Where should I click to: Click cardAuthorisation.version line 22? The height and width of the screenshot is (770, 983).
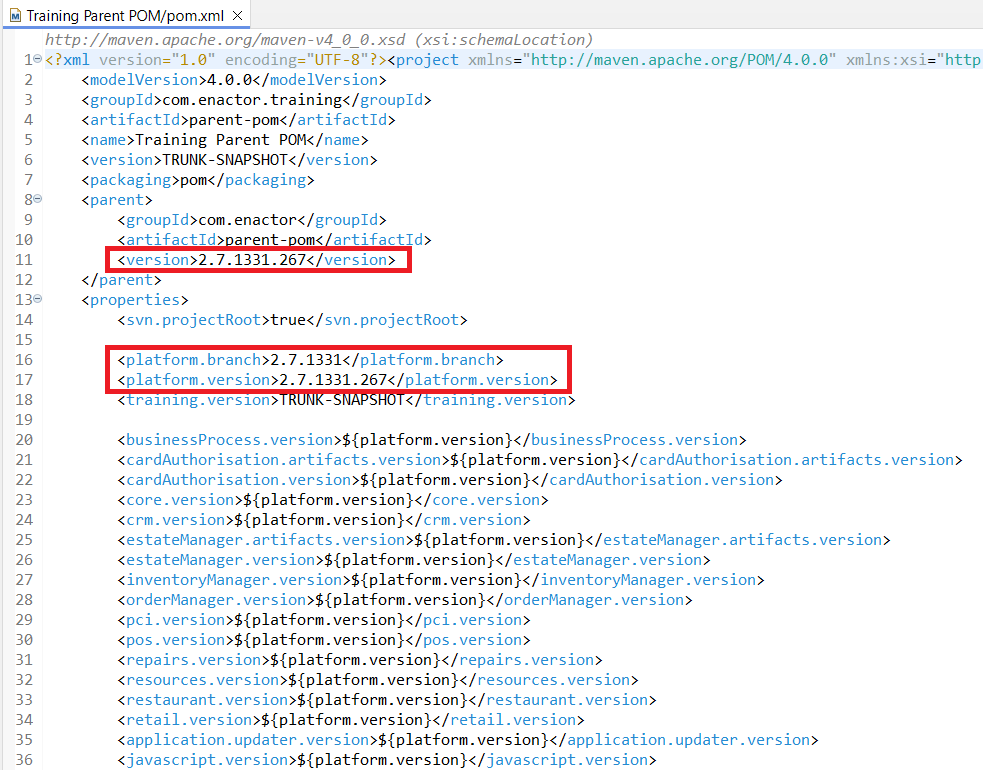click(x=449, y=480)
